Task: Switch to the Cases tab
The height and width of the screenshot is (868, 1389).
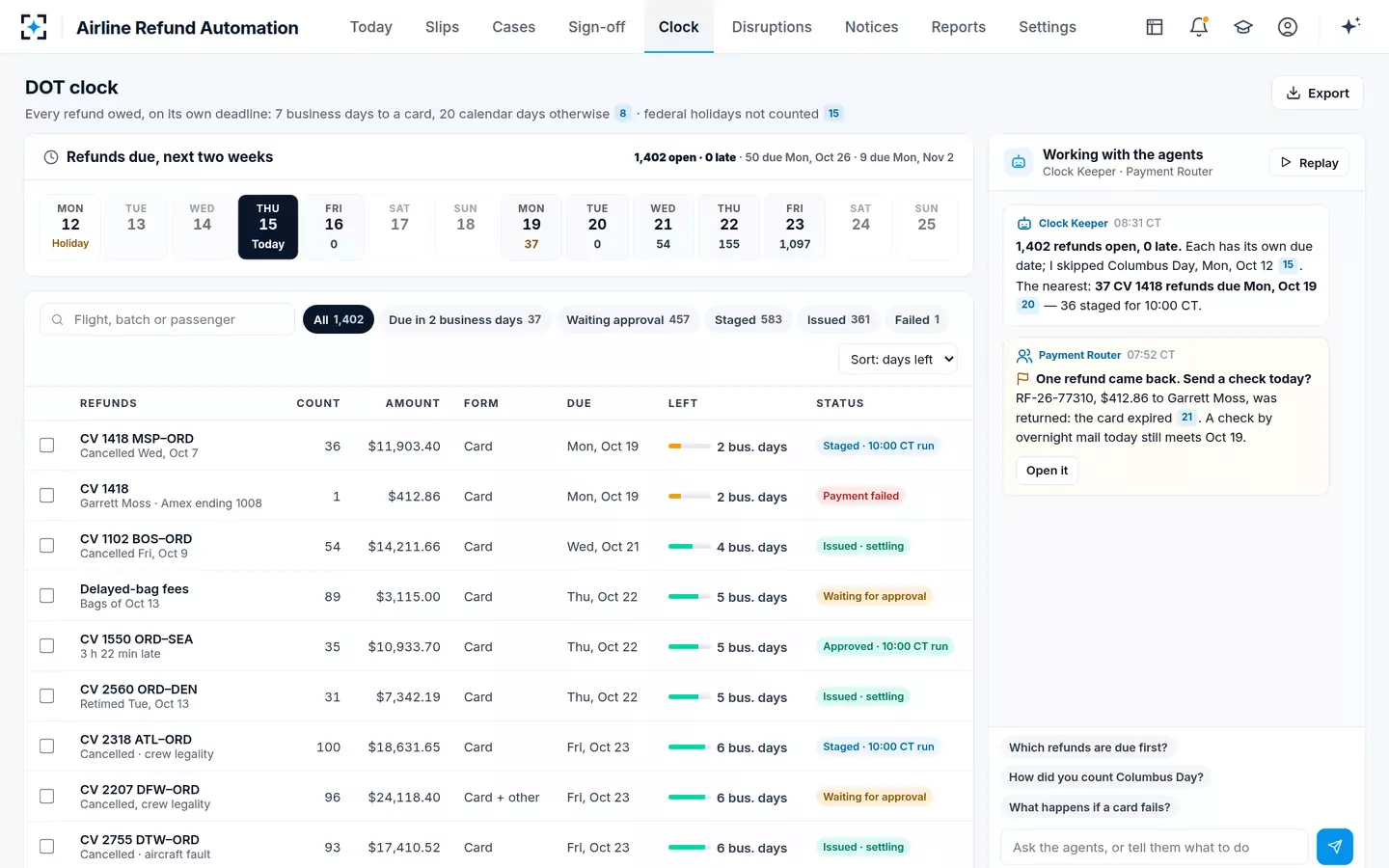Action: pyautogui.click(x=513, y=27)
